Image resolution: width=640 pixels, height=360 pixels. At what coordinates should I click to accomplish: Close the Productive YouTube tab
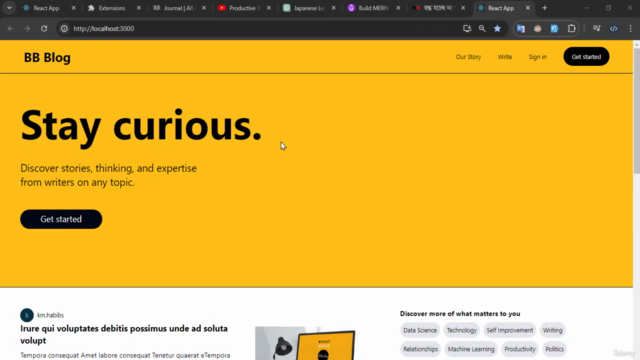[x=269, y=8]
